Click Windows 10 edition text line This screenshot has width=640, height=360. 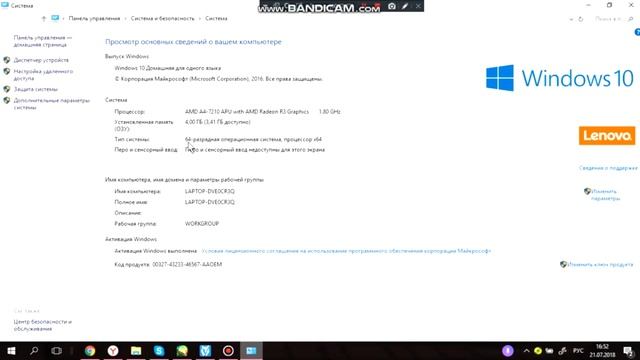click(168, 68)
